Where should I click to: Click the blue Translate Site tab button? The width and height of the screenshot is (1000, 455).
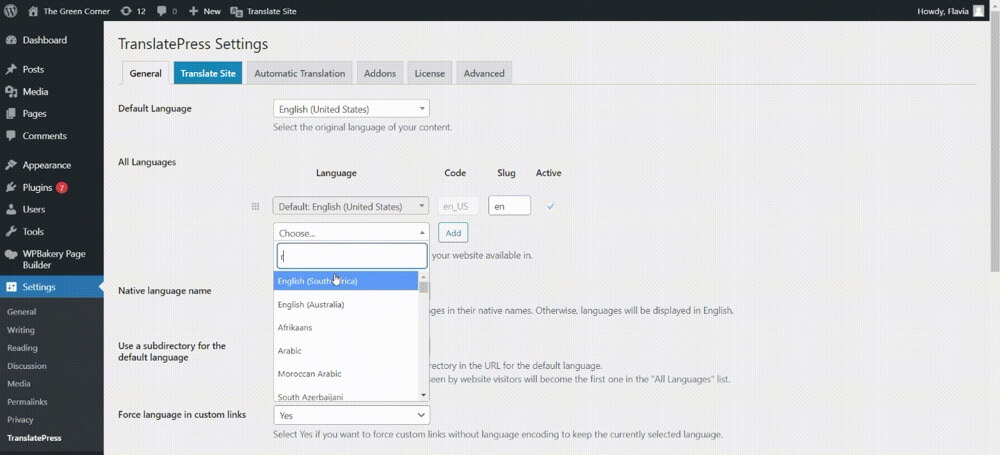208,73
